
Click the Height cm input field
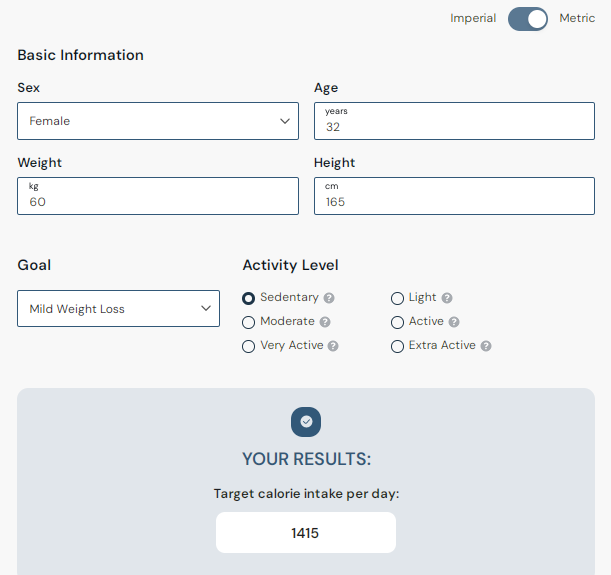(454, 196)
